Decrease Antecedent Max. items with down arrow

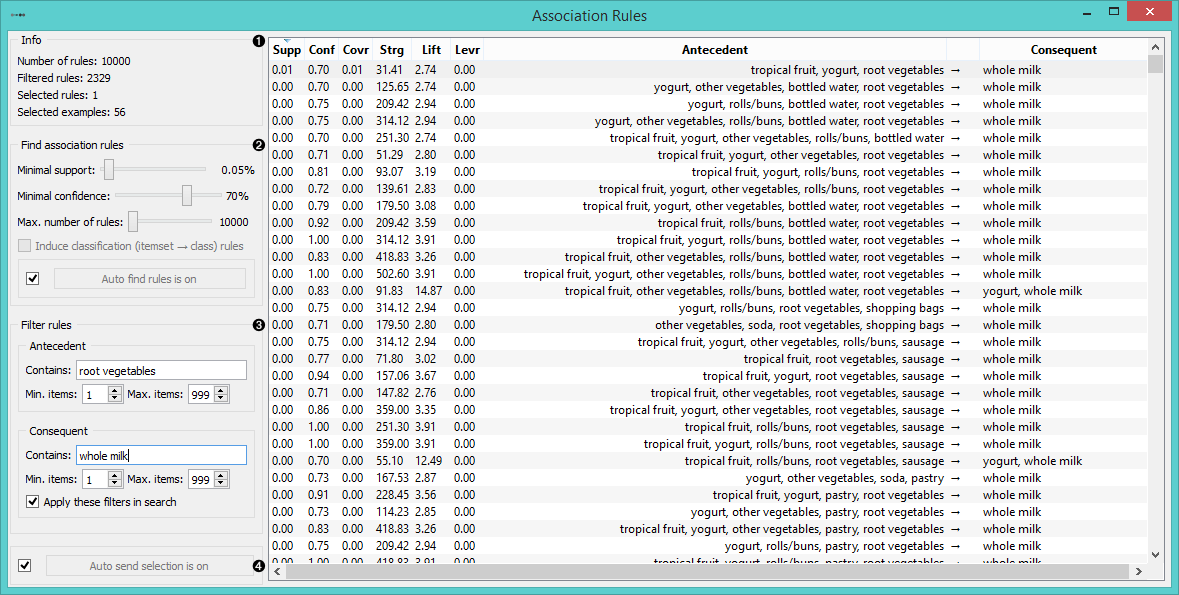pos(221,399)
